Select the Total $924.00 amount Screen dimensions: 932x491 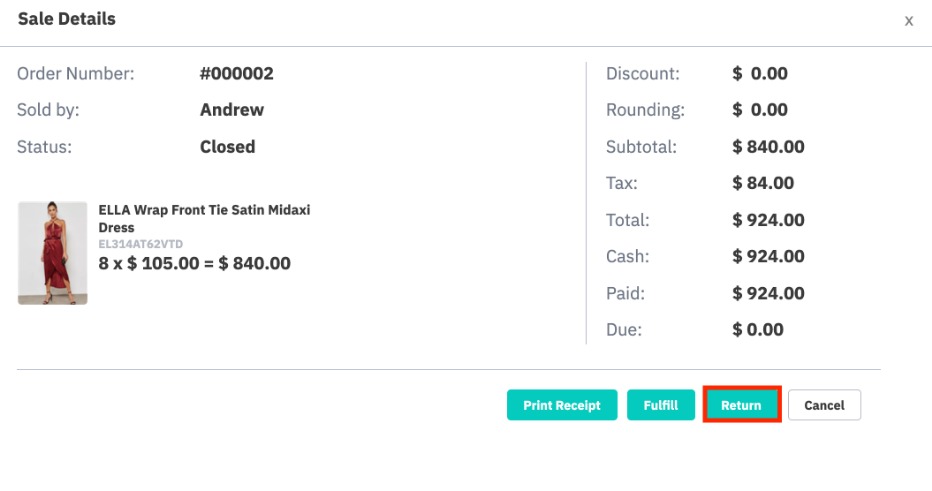pyautogui.click(x=768, y=219)
